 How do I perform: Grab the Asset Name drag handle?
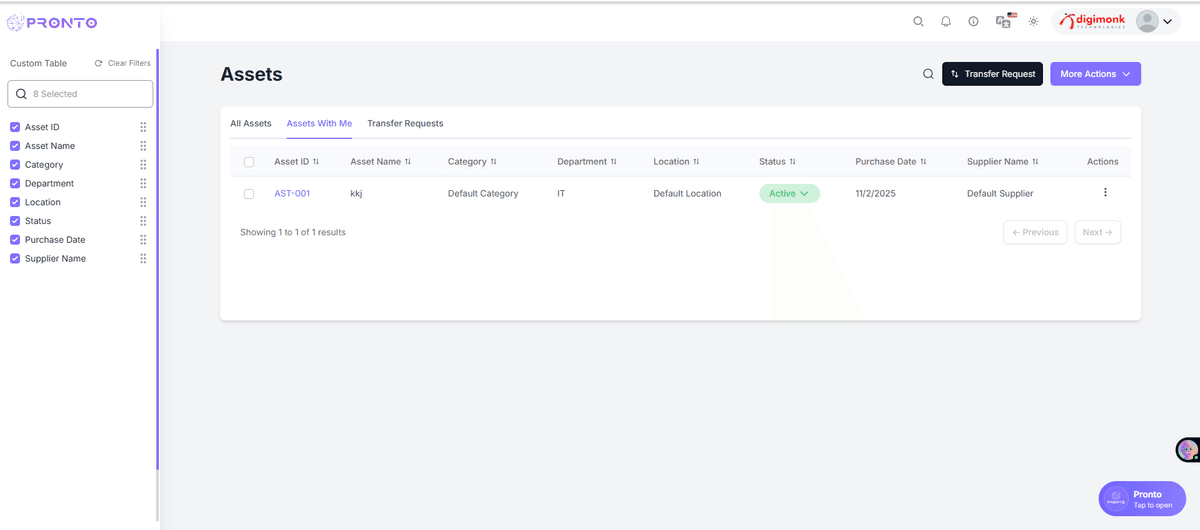coord(143,146)
